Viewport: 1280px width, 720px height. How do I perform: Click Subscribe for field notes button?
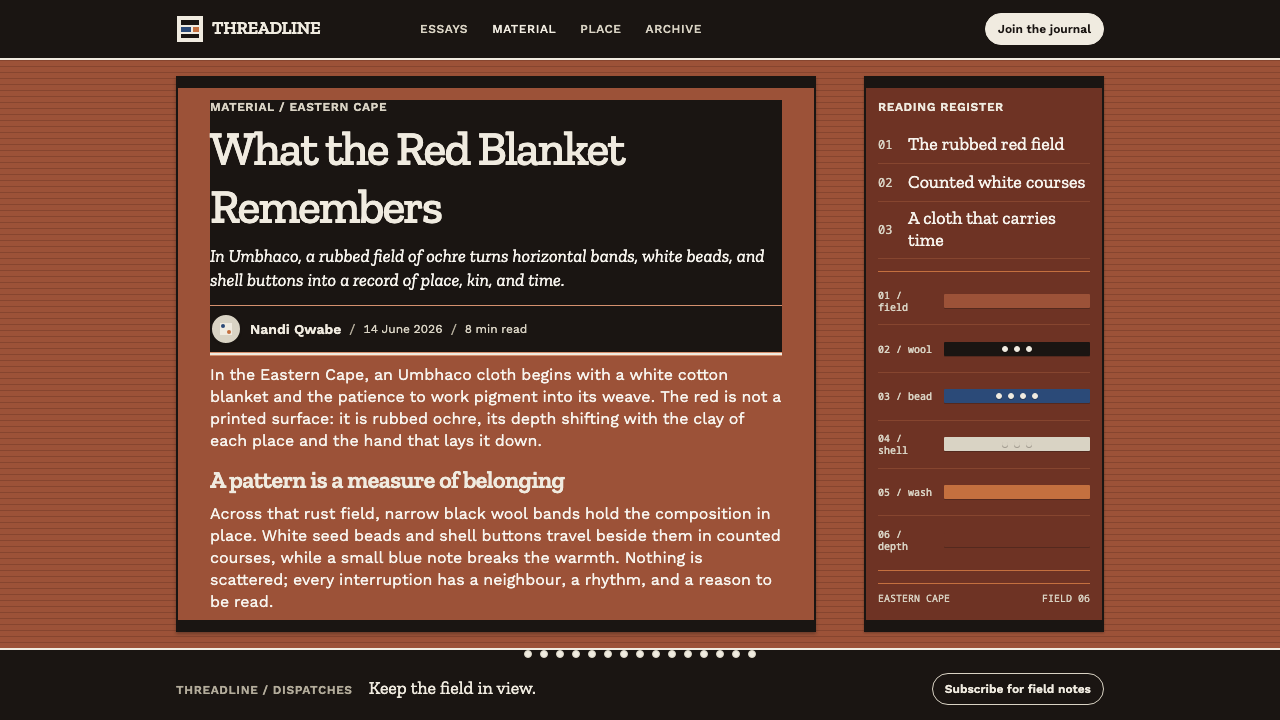tap(1018, 689)
